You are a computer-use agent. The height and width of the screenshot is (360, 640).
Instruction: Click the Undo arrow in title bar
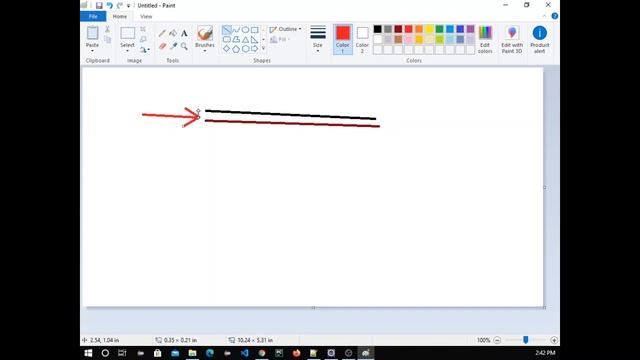tap(109, 5)
